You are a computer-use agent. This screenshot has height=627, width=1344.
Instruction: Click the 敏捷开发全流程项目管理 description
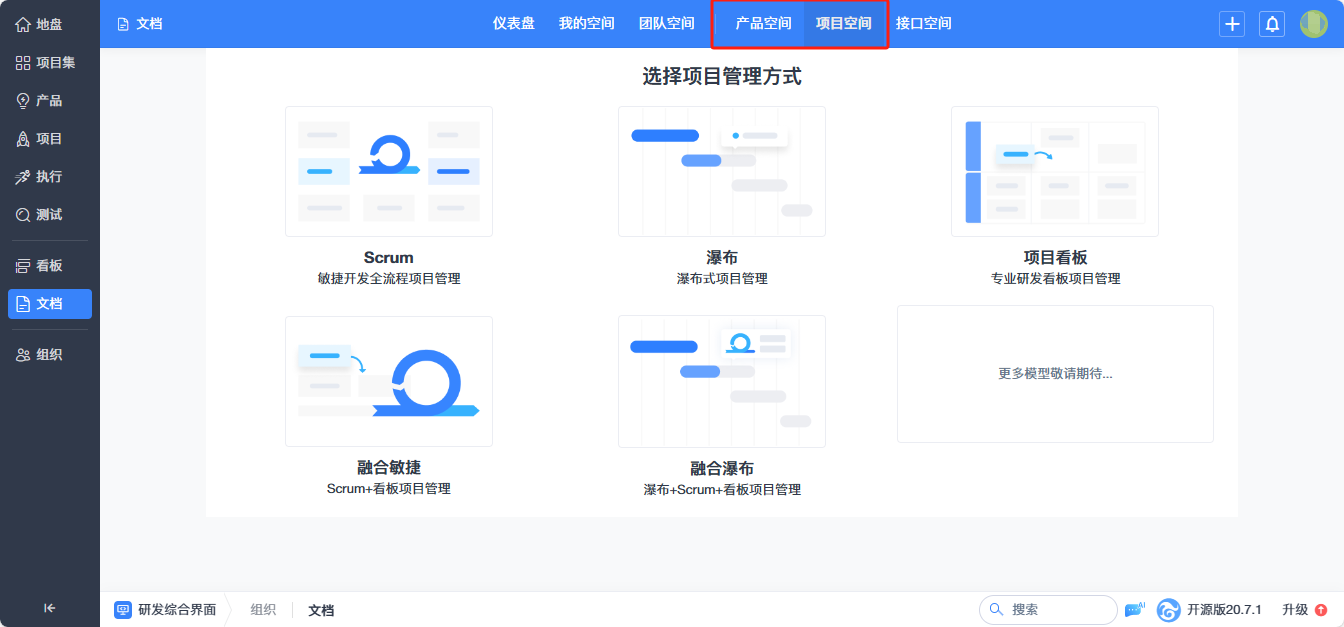[389, 279]
